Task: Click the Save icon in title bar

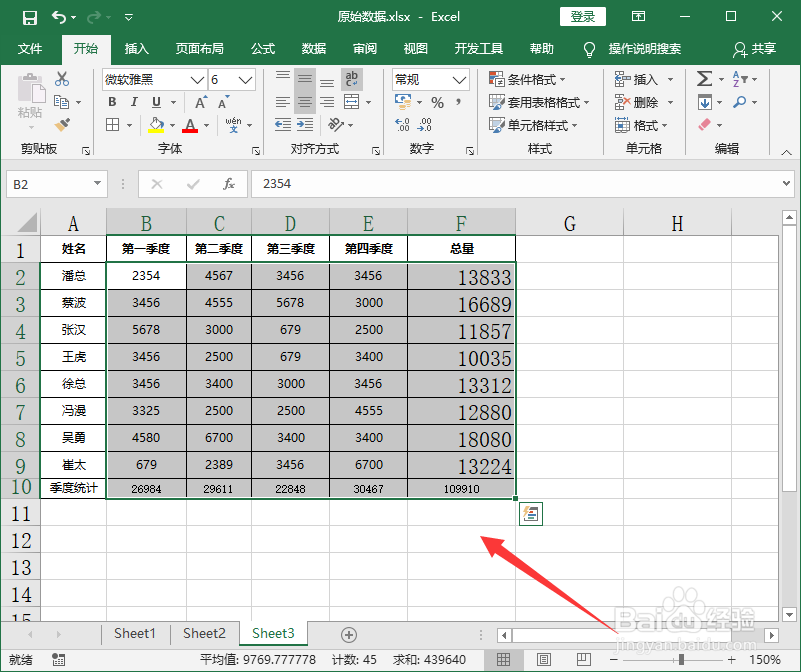Action: [30, 18]
